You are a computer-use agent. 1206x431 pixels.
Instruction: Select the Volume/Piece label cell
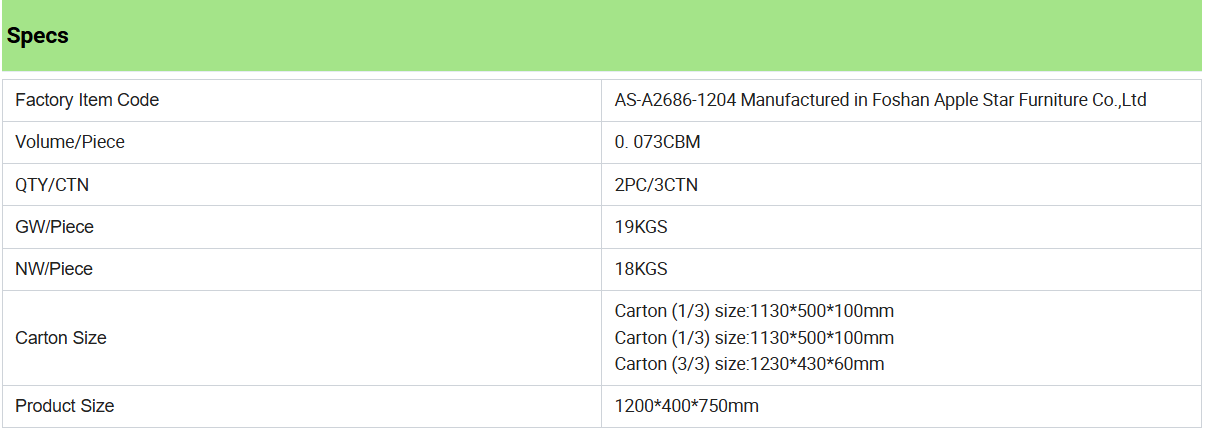point(302,142)
